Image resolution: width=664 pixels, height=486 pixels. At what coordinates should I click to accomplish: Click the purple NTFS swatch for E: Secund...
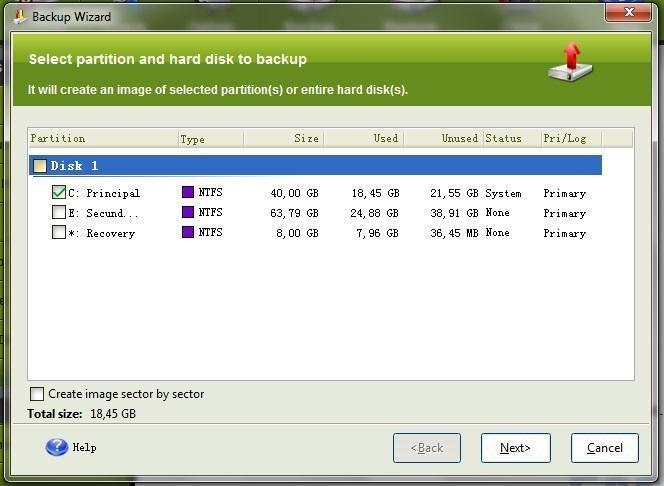pos(188,212)
